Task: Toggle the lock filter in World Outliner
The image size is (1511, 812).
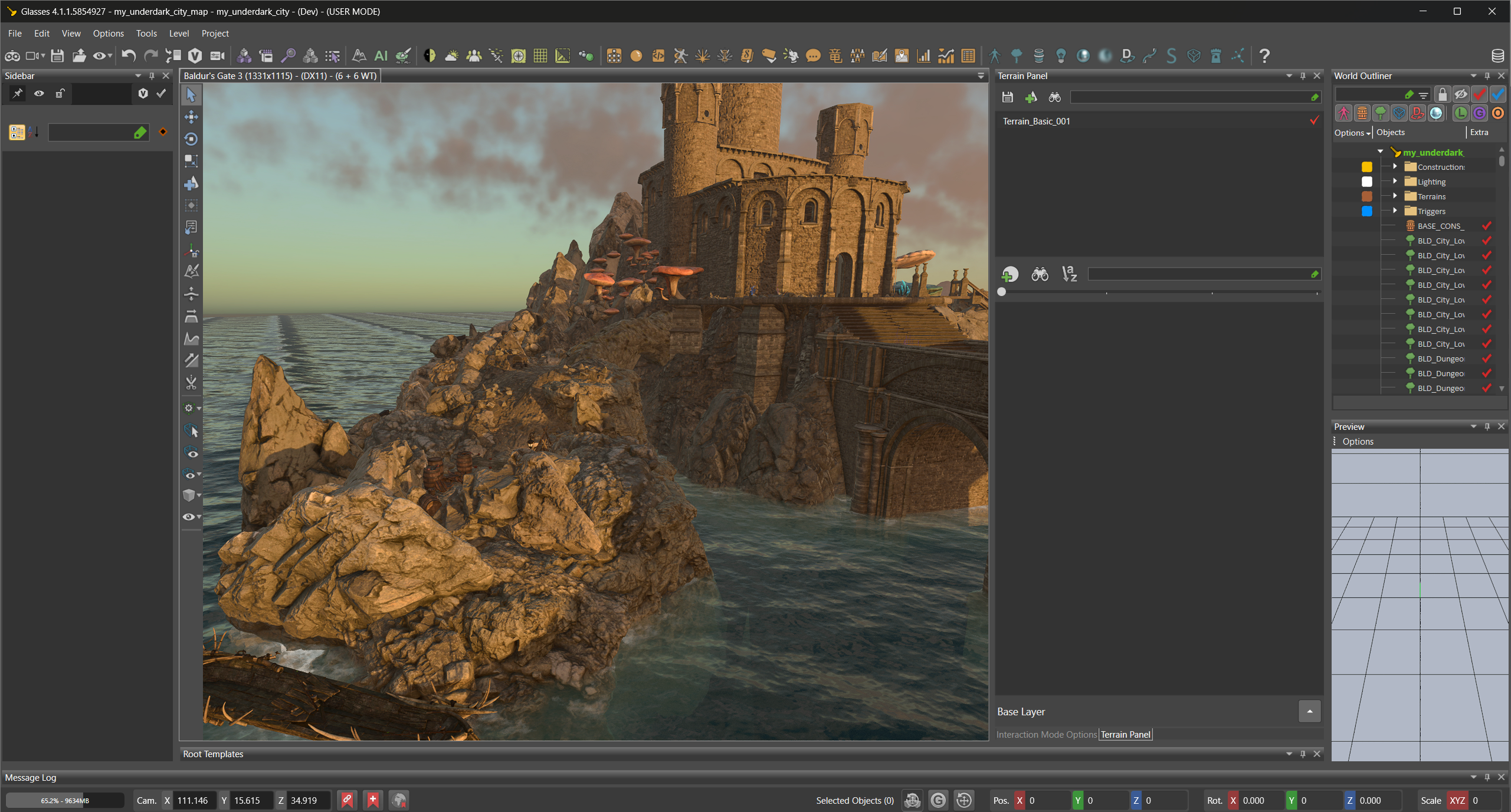Action: (x=1443, y=94)
